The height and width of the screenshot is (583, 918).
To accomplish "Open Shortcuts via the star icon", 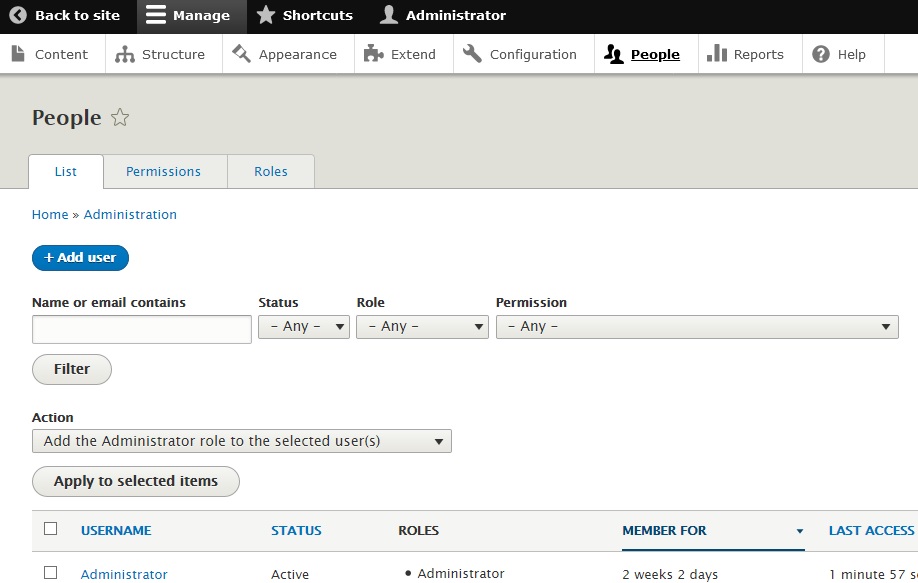I will [x=265, y=16].
